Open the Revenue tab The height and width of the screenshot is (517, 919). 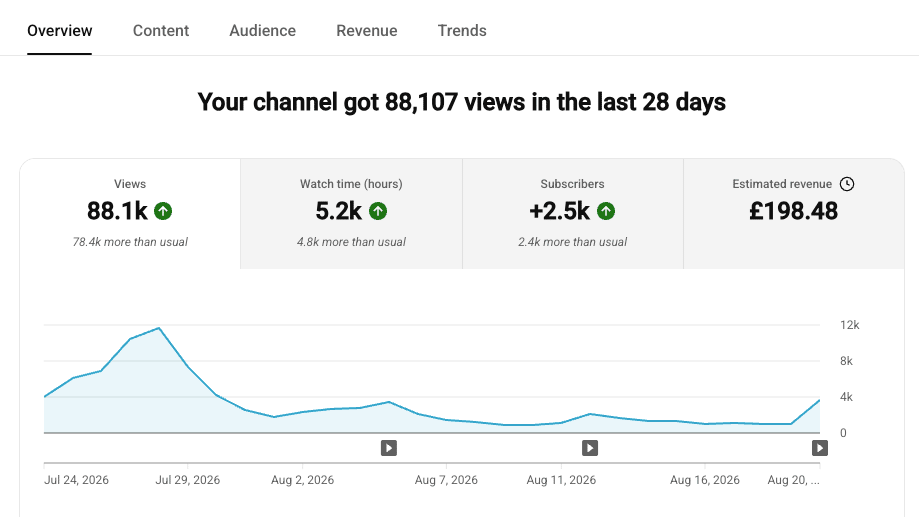point(367,30)
